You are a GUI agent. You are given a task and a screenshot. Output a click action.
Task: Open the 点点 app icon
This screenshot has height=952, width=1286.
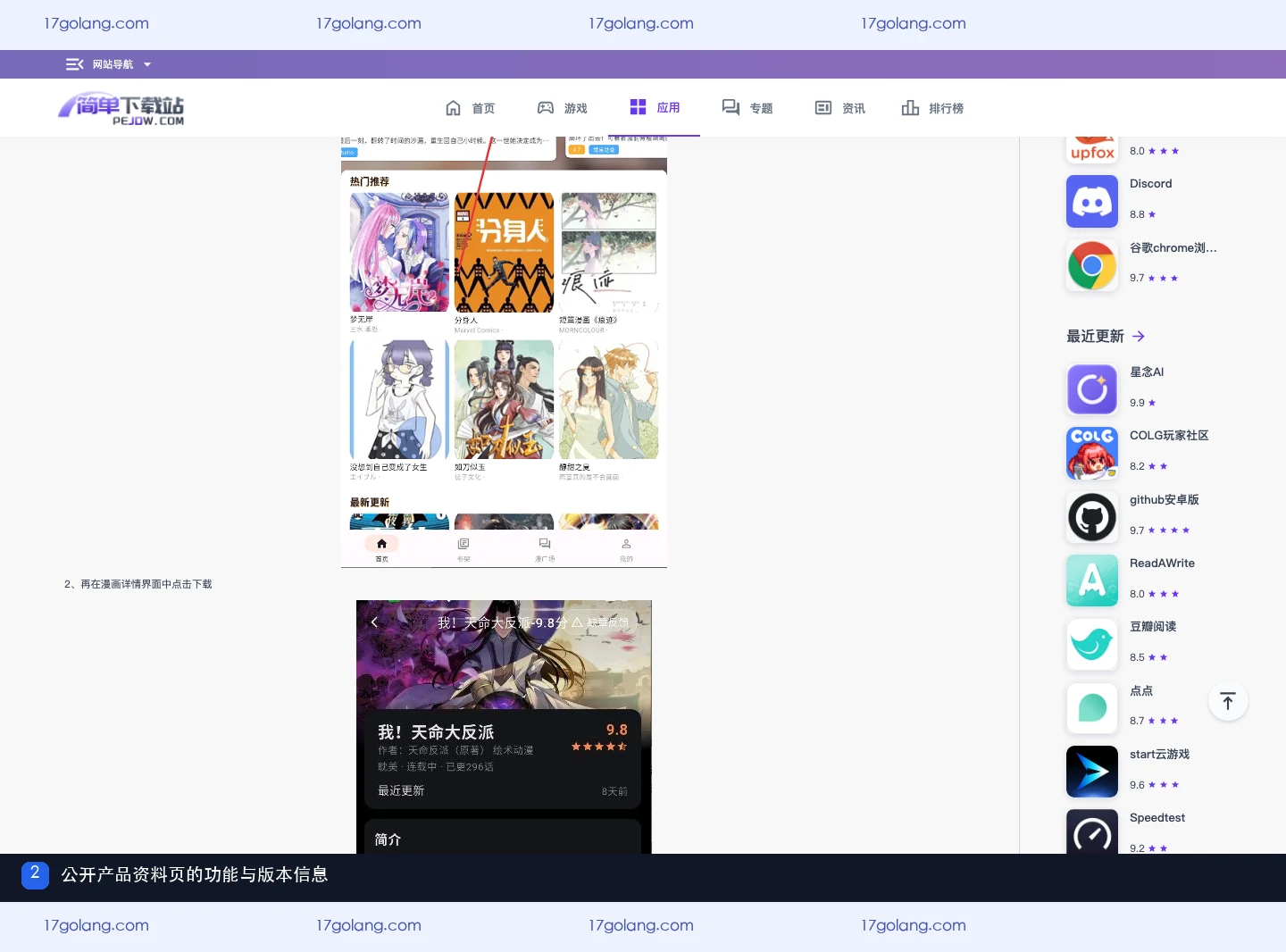tap(1091, 708)
